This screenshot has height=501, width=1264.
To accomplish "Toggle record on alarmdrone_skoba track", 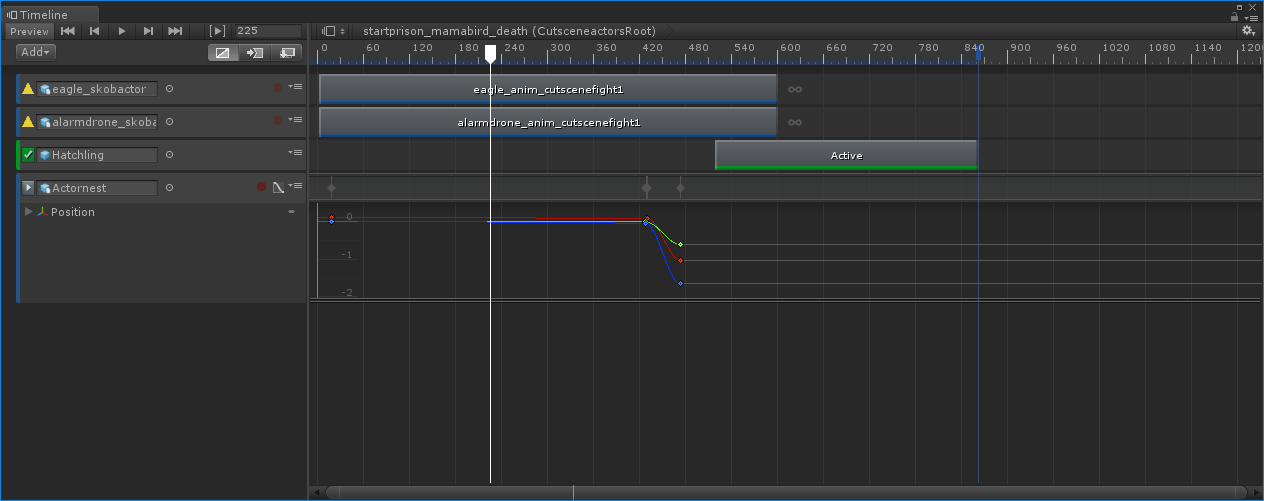I will (278, 121).
